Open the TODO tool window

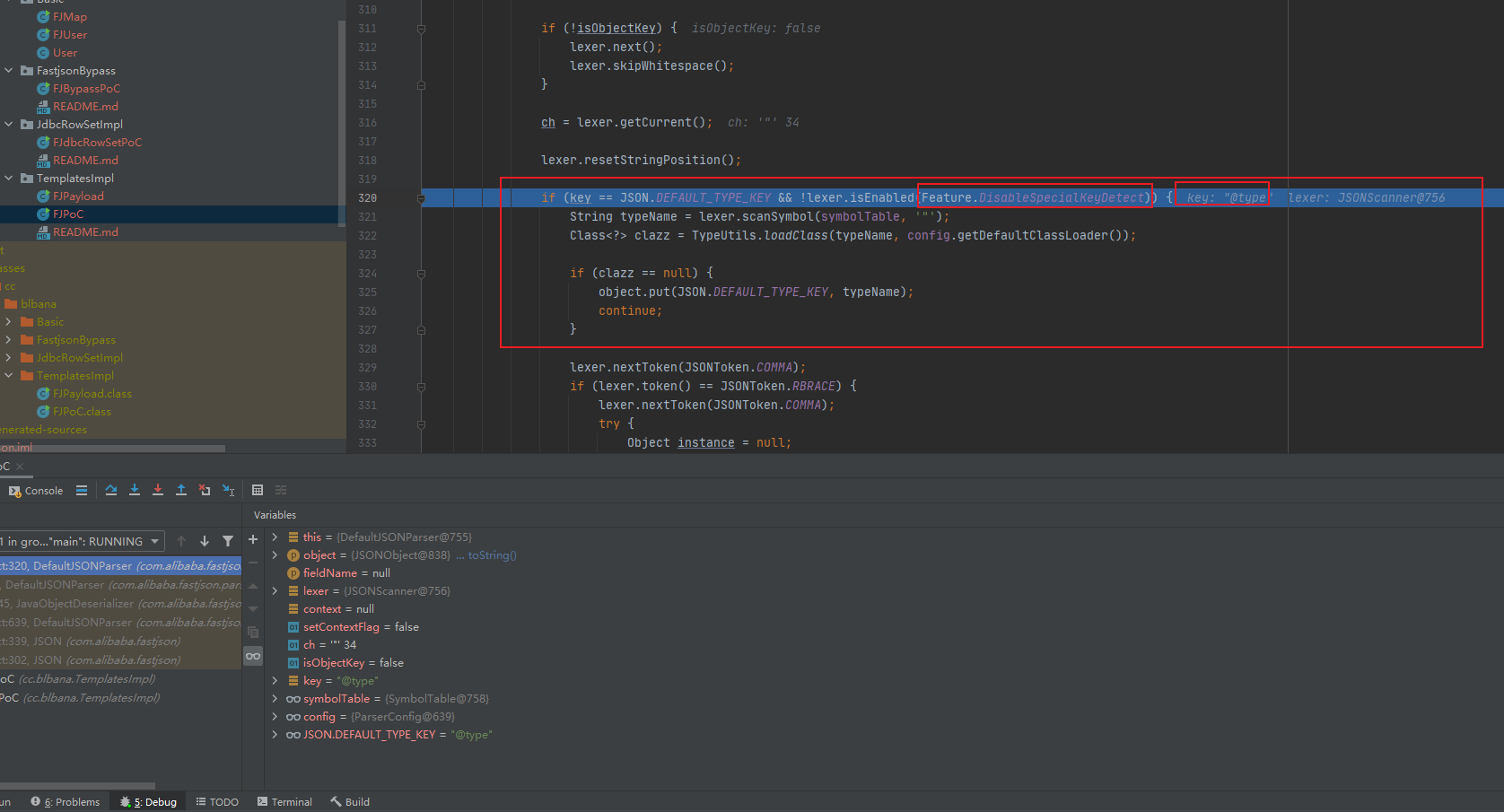pos(217,802)
